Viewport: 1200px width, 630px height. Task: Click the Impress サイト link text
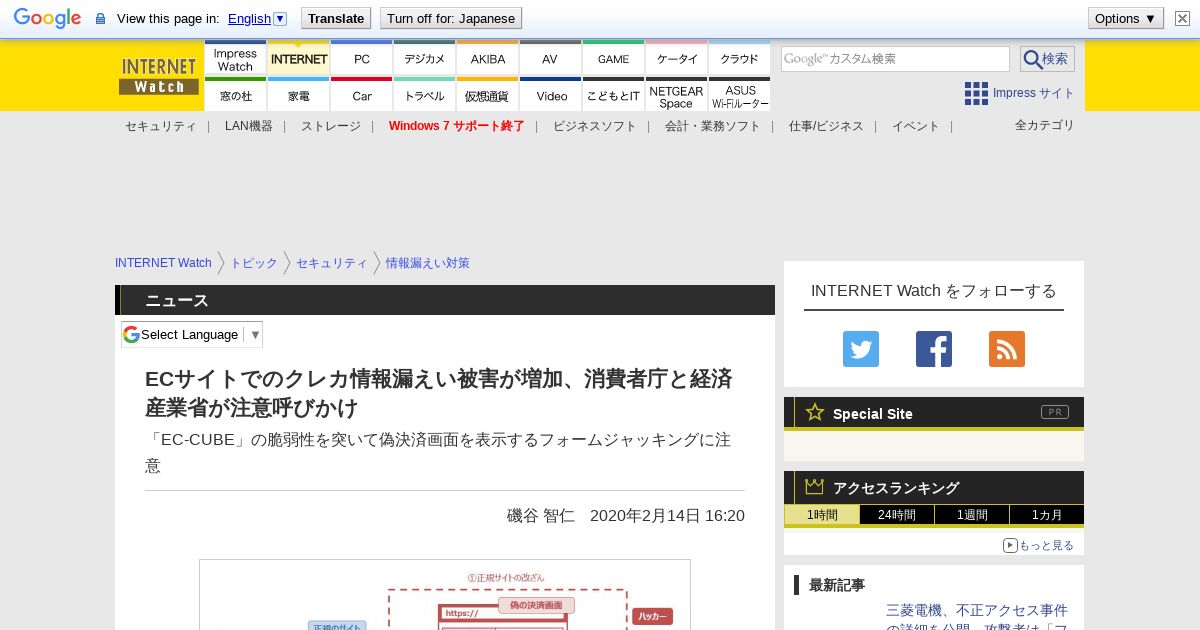point(1034,93)
